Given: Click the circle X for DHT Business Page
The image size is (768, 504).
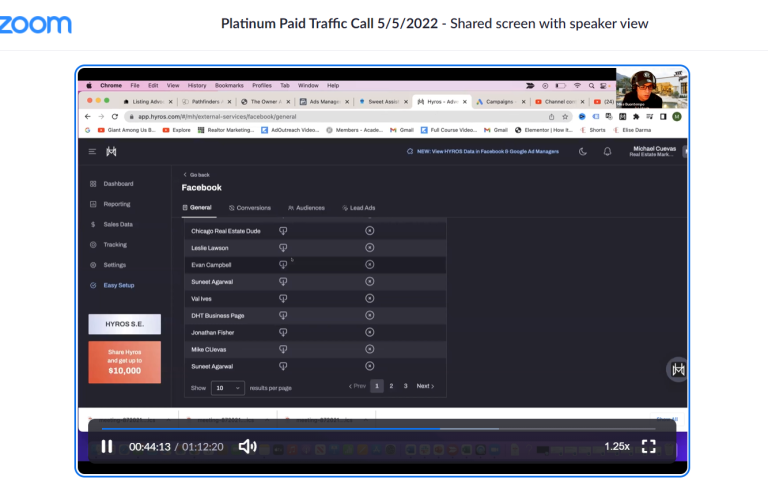Looking at the screenshot, I should click(x=369, y=316).
